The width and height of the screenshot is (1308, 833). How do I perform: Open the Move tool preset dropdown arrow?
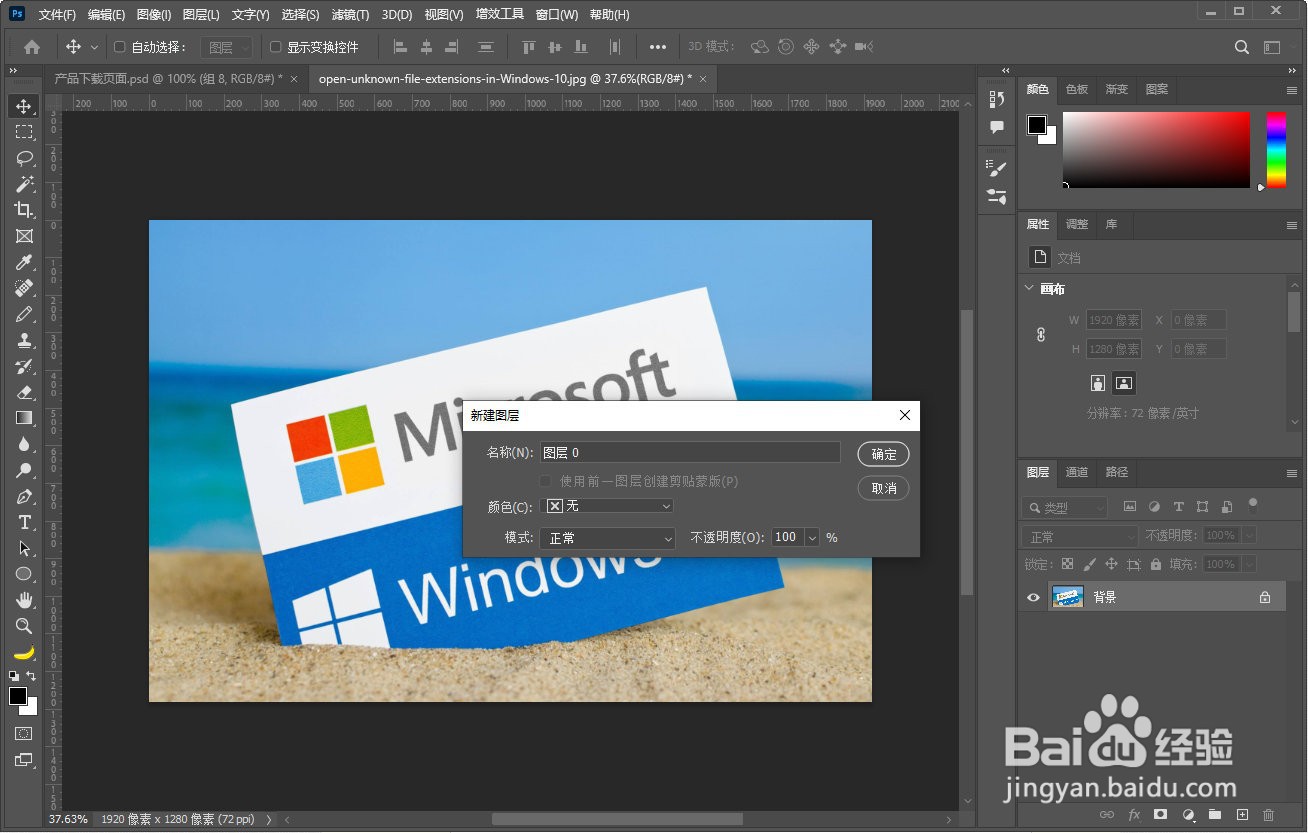click(x=95, y=46)
